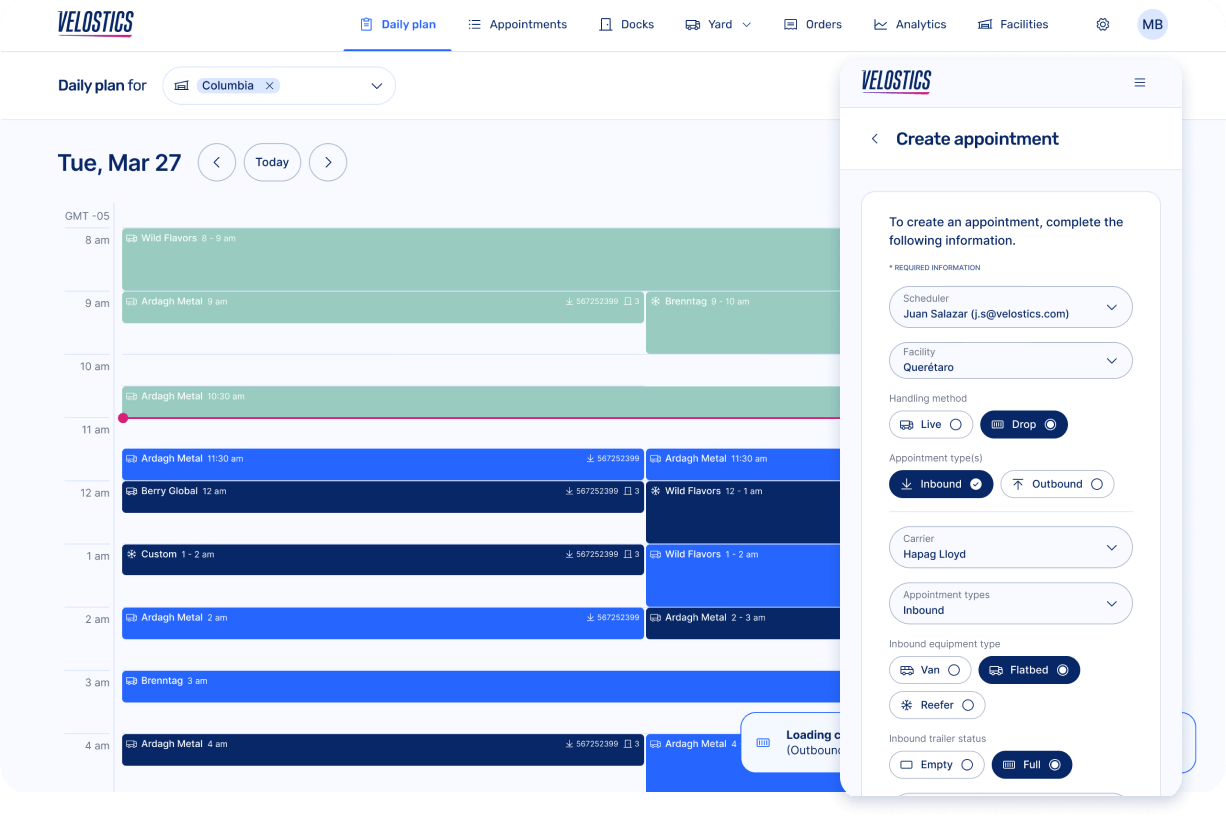The width and height of the screenshot is (1226, 818).
Task: Open the Yard menu in top navigation
Action: tap(717, 24)
